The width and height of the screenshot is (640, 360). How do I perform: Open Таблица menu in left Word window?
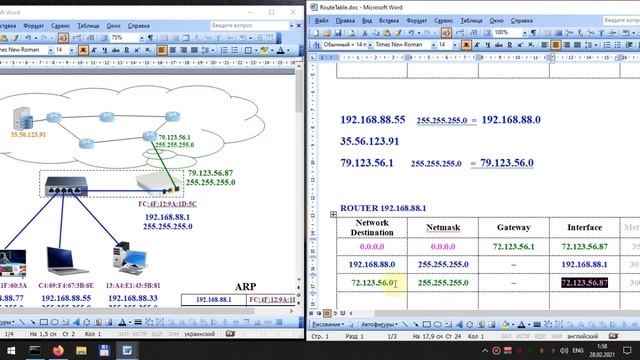(x=89, y=26)
